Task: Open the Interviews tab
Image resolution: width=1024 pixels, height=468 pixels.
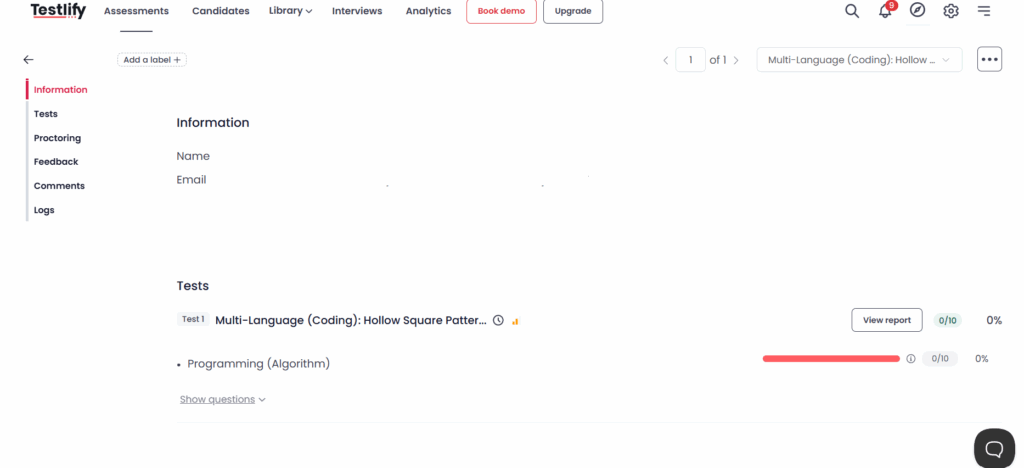Action: click(357, 11)
